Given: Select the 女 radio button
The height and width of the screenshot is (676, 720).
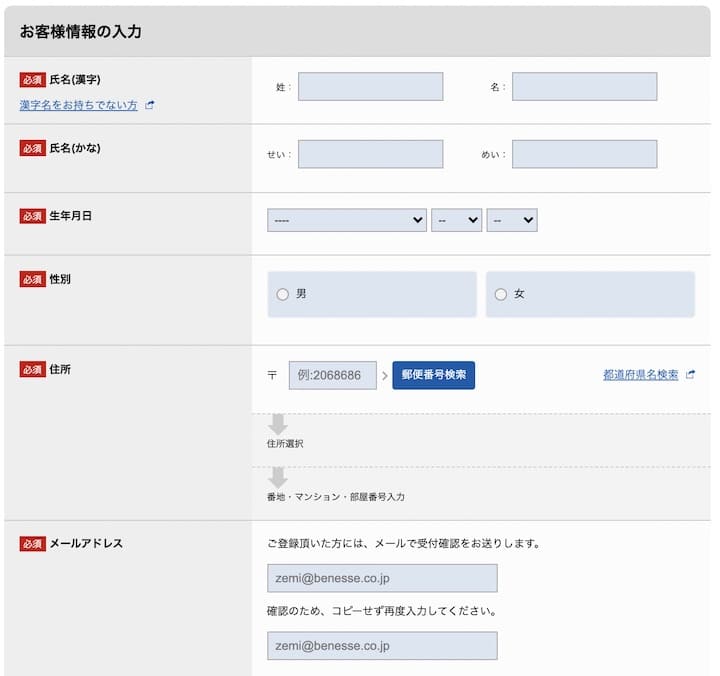Looking at the screenshot, I should [501, 294].
